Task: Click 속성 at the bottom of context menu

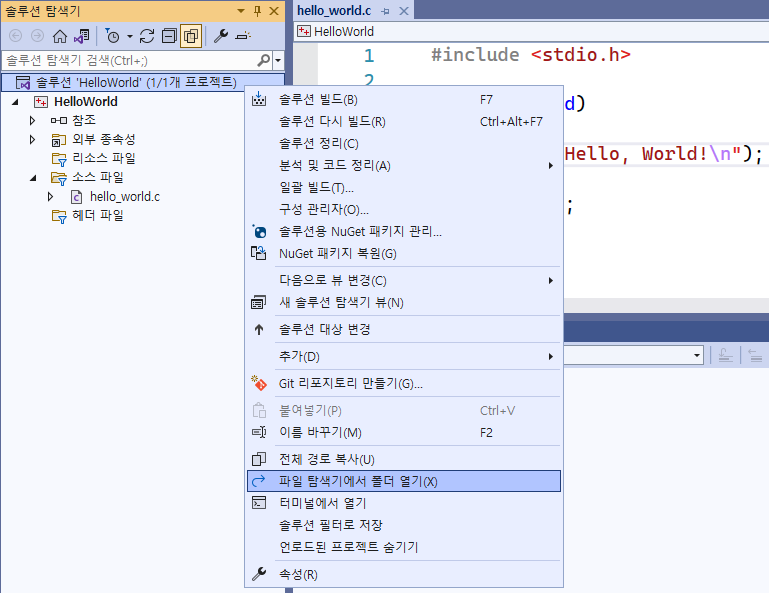Action: (x=298, y=574)
